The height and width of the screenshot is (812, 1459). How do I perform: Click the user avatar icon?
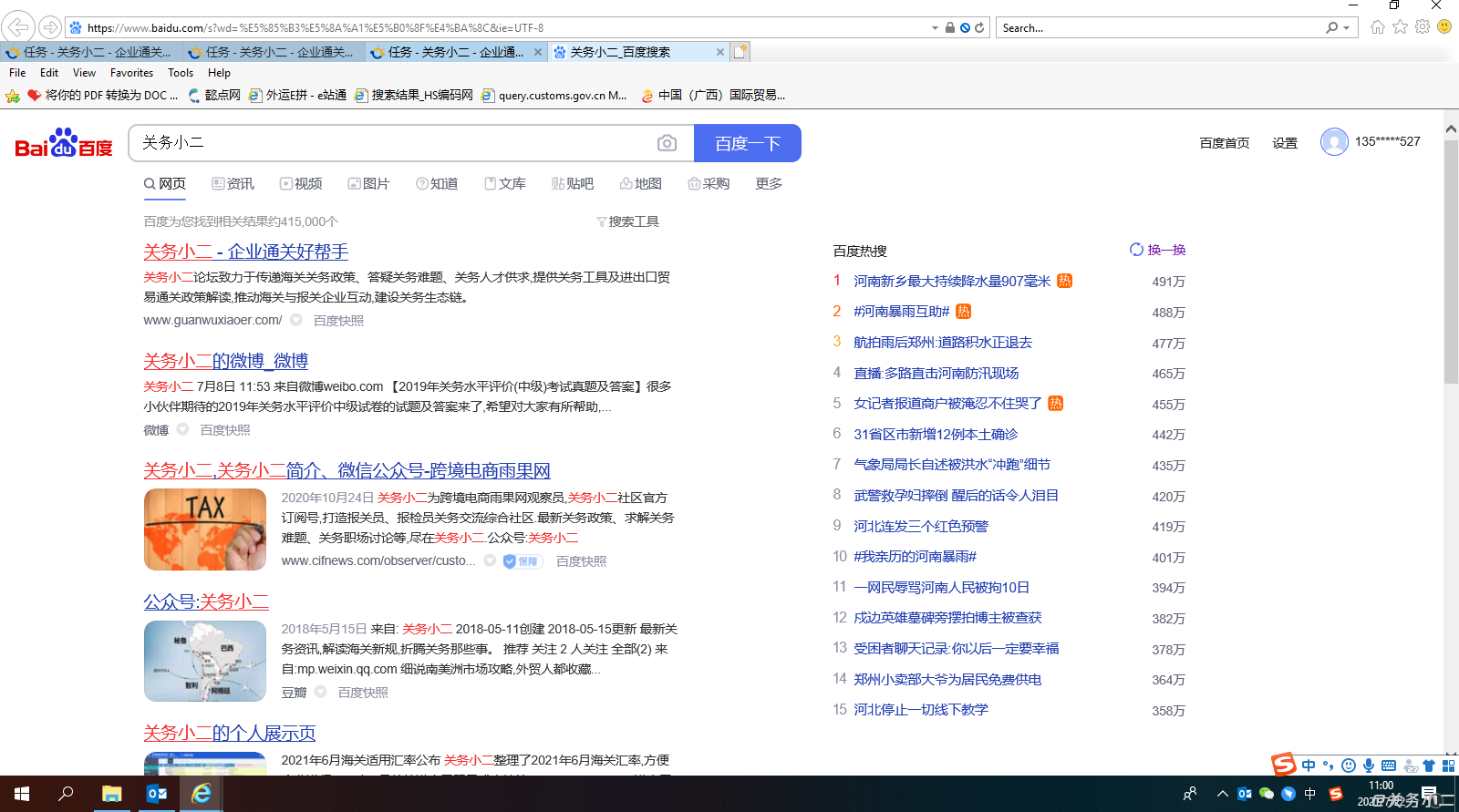pyautogui.click(x=1334, y=142)
